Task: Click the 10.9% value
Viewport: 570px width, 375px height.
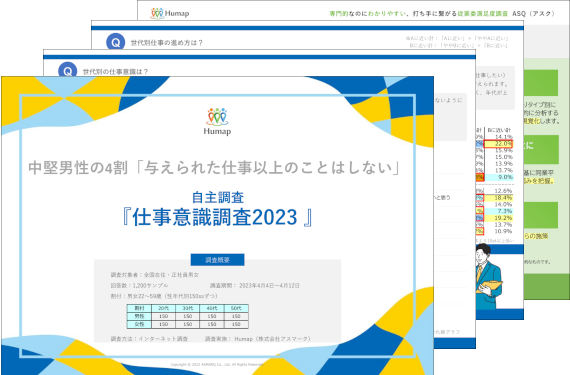Action: point(503,231)
